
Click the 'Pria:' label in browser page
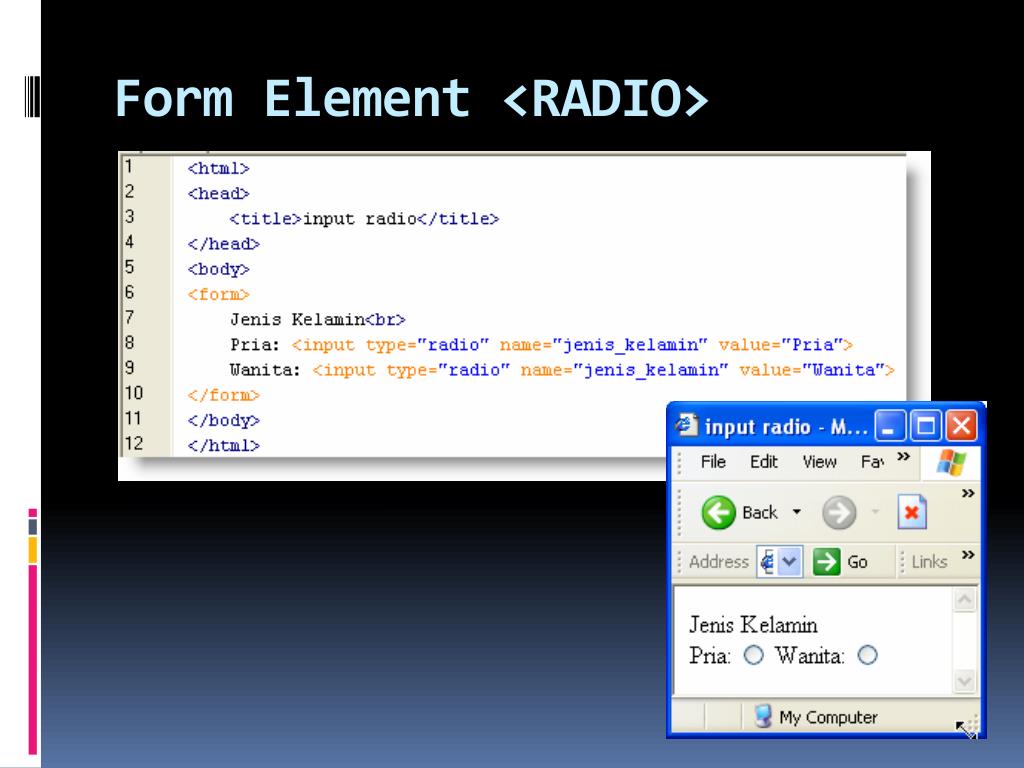(710, 655)
